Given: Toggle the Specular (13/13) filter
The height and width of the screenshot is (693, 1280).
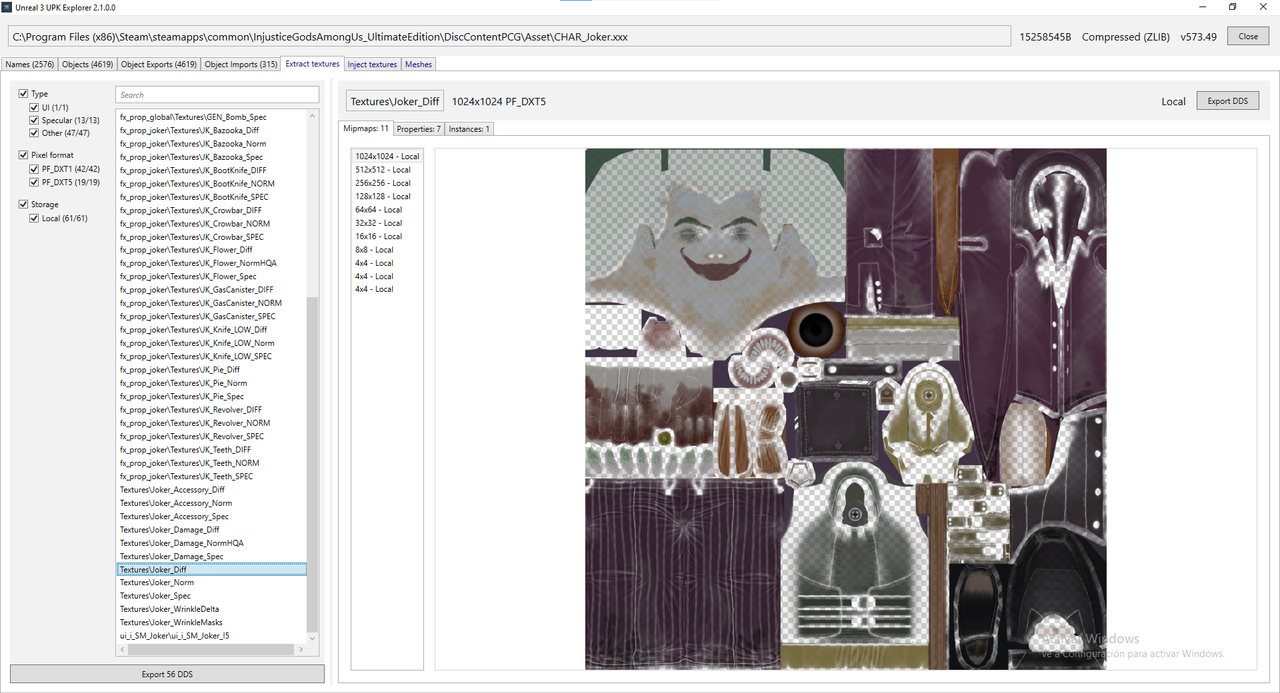Looking at the screenshot, I should [34, 120].
